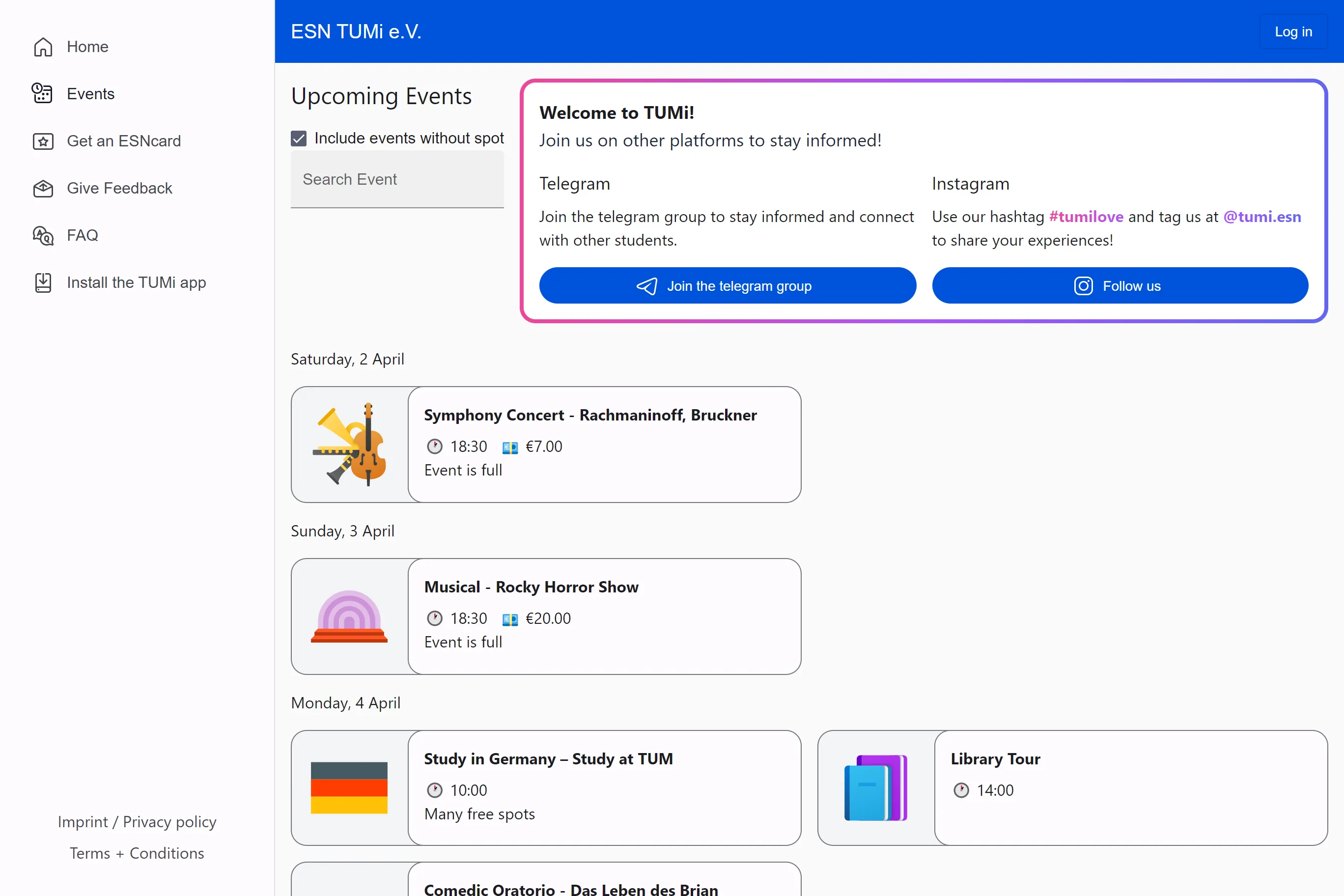Image resolution: width=1344 pixels, height=896 pixels.
Task: Open the Symphony Concert instruments thumbnail
Action: (350, 445)
